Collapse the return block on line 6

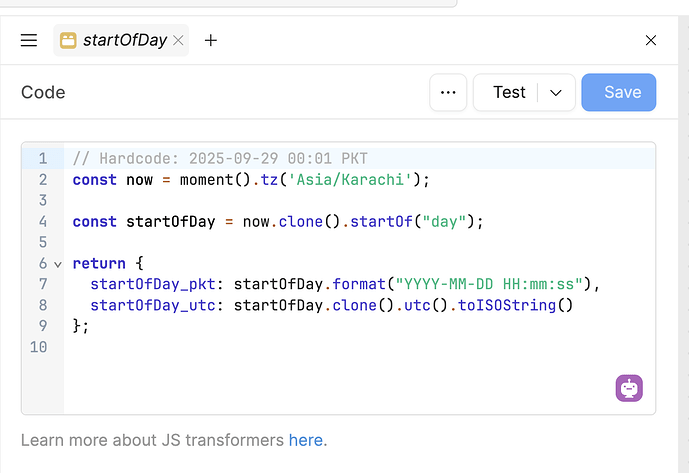pyautogui.click(x=57, y=264)
